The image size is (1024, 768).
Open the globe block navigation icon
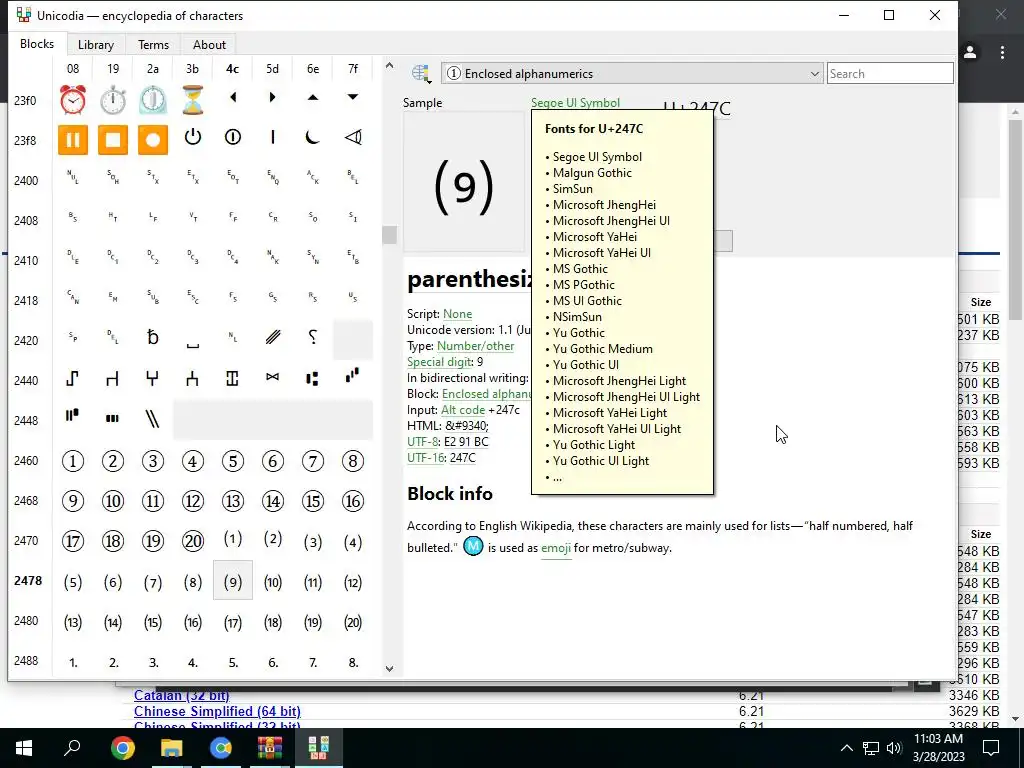point(421,74)
